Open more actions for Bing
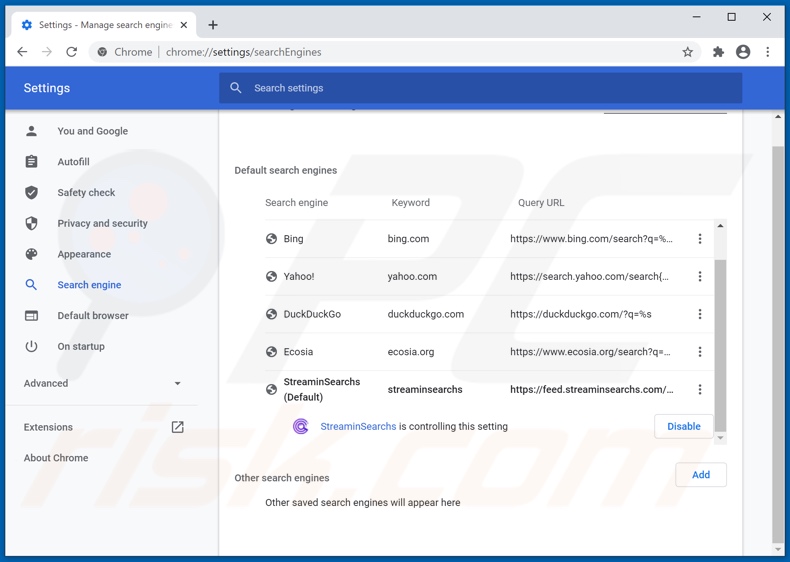The width and height of the screenshot is (790, 562). (x=699, y=239)
